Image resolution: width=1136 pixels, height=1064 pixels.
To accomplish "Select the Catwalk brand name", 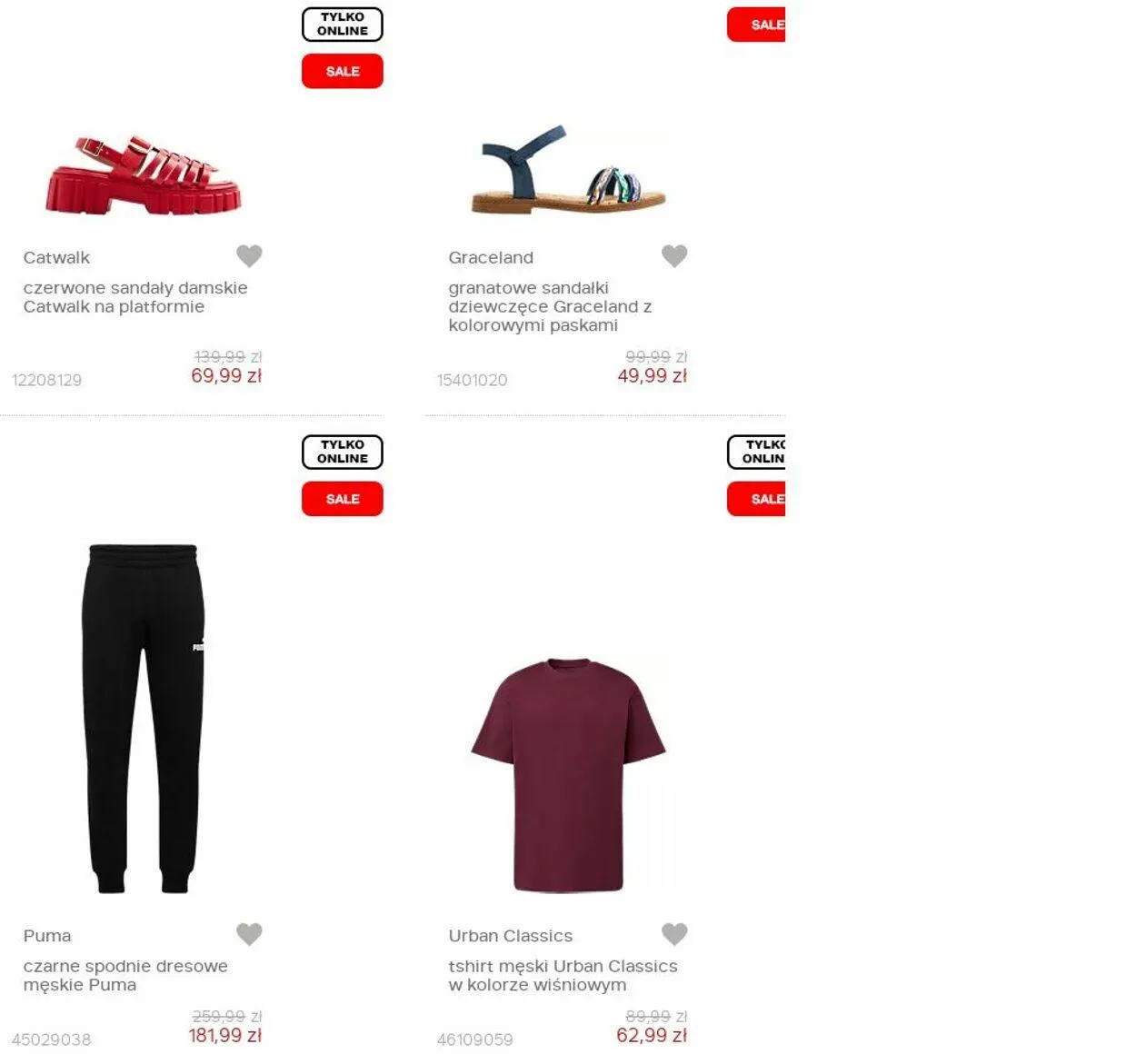I will [56, 257].
